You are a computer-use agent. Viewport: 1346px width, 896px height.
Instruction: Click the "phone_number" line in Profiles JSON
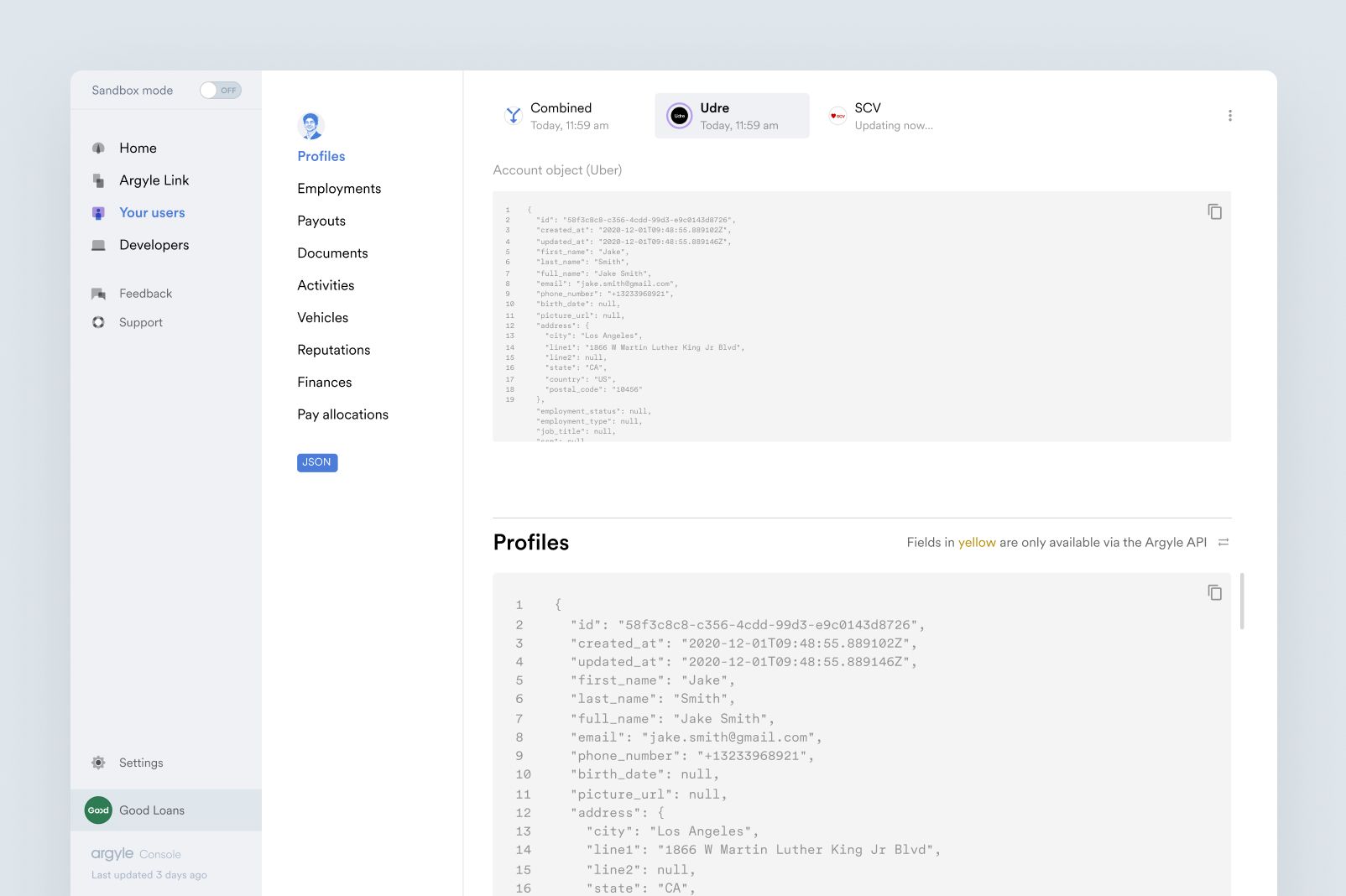pyautogui.click(x=692, y=756)
